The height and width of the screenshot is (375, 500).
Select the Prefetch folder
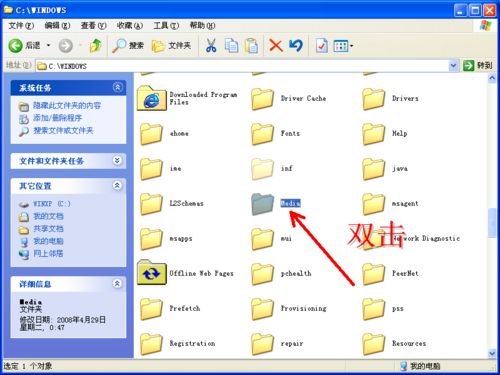point(170,309)
